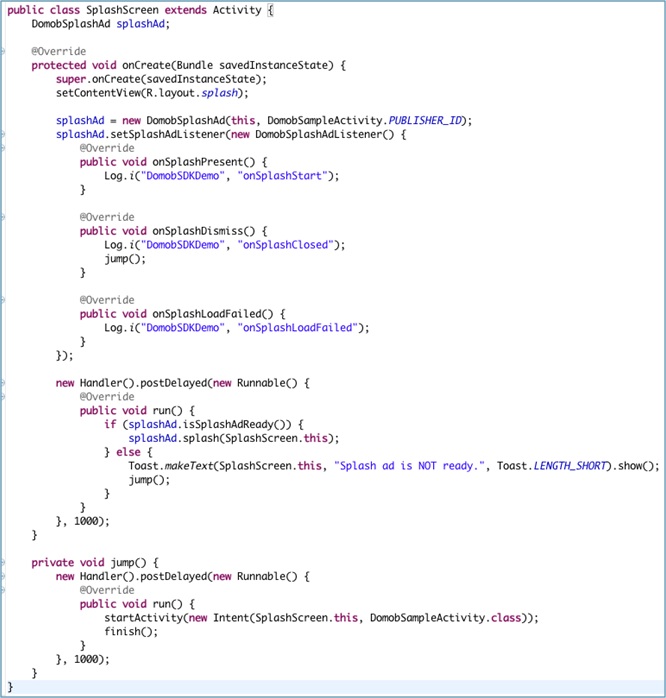666x698 pixels.
Task: Click the 'private' keyword
Action: [53, 563]
